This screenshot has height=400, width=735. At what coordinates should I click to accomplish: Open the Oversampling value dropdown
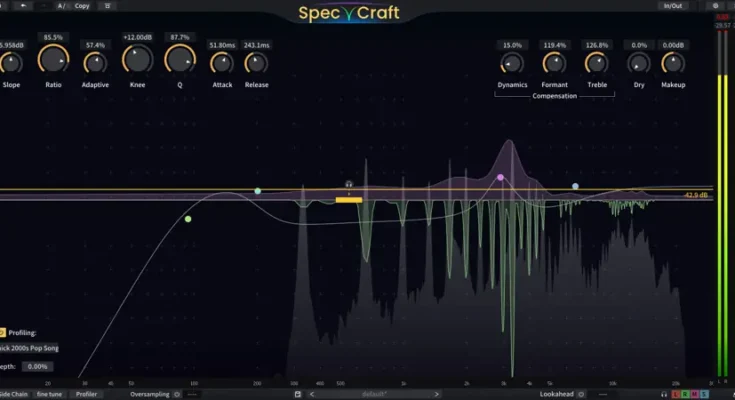click(x=193, y=394)
